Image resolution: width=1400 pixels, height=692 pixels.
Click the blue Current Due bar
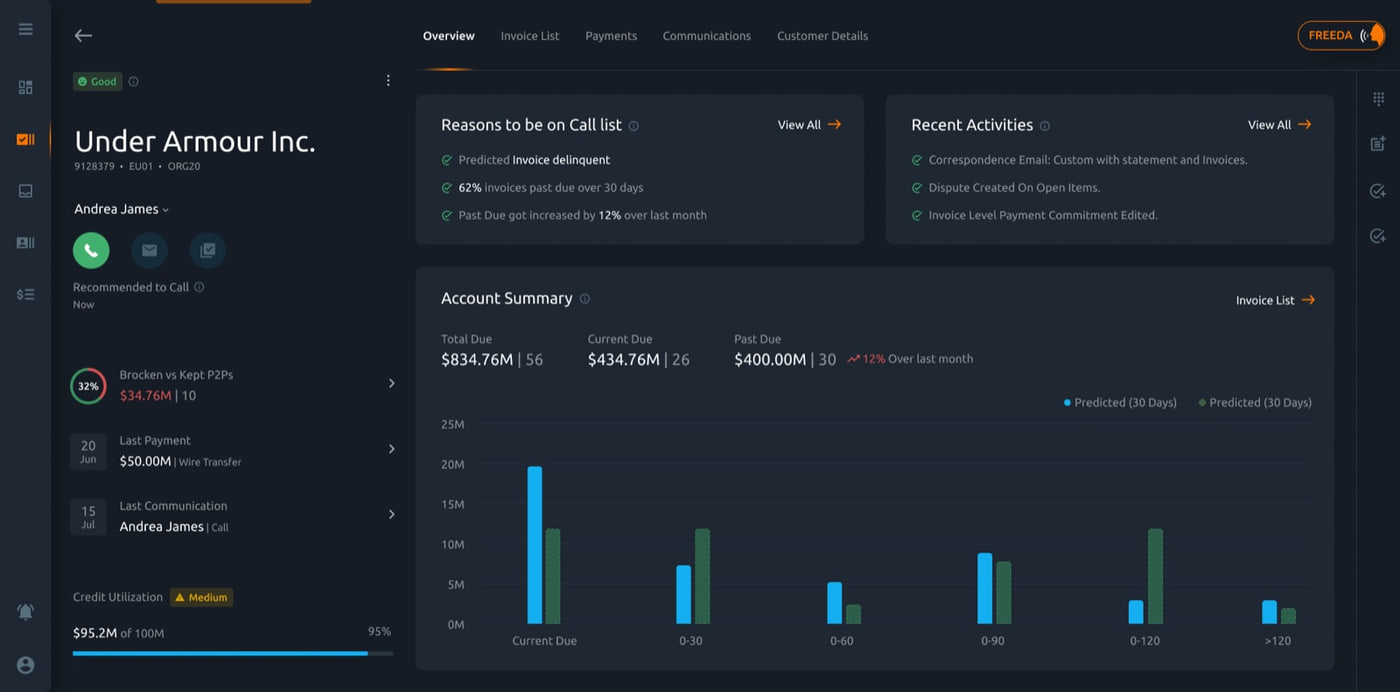[535, 545]
